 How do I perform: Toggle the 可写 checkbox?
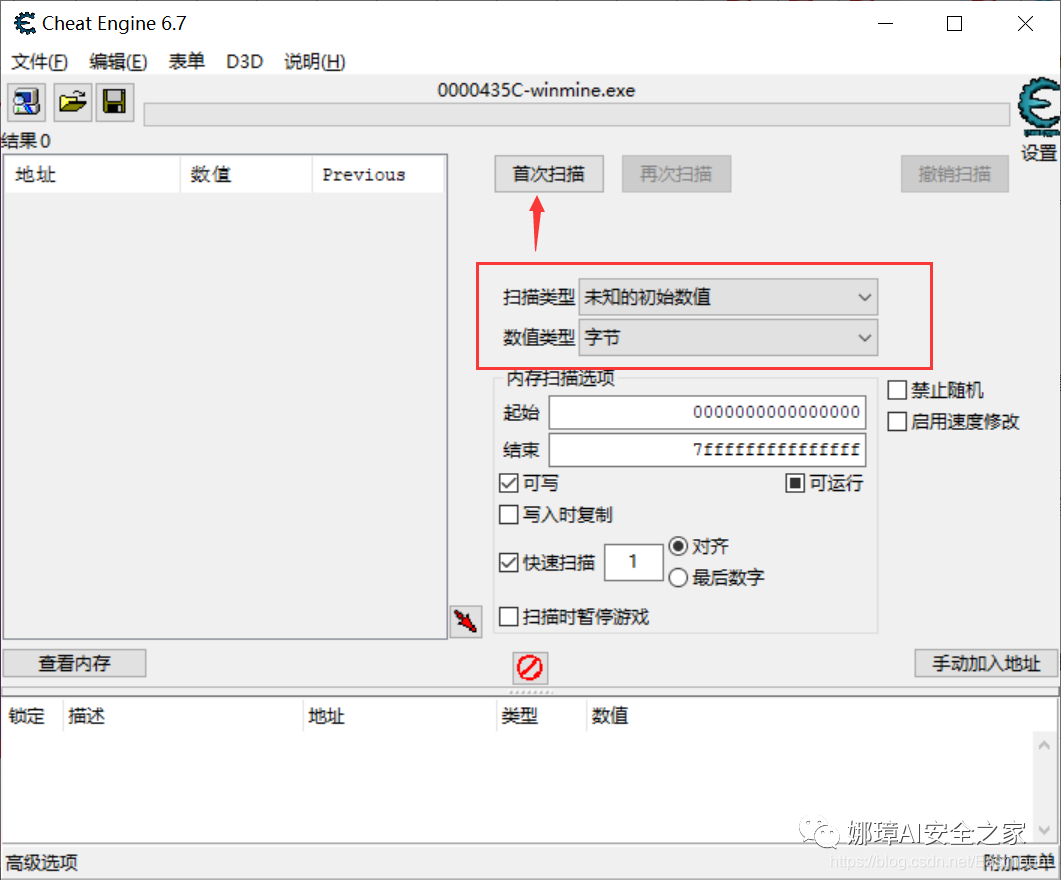[509, 483]
